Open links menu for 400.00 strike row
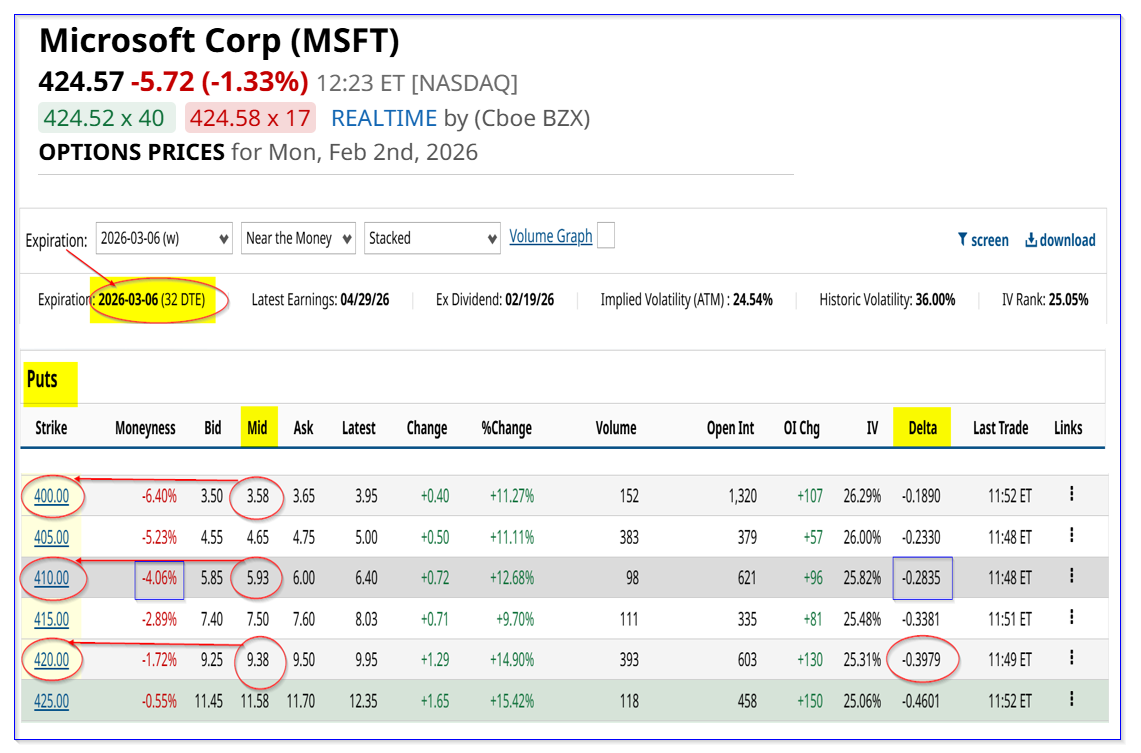Image resolution: width=1141 pixels, height=753 pixels. 1071,494
